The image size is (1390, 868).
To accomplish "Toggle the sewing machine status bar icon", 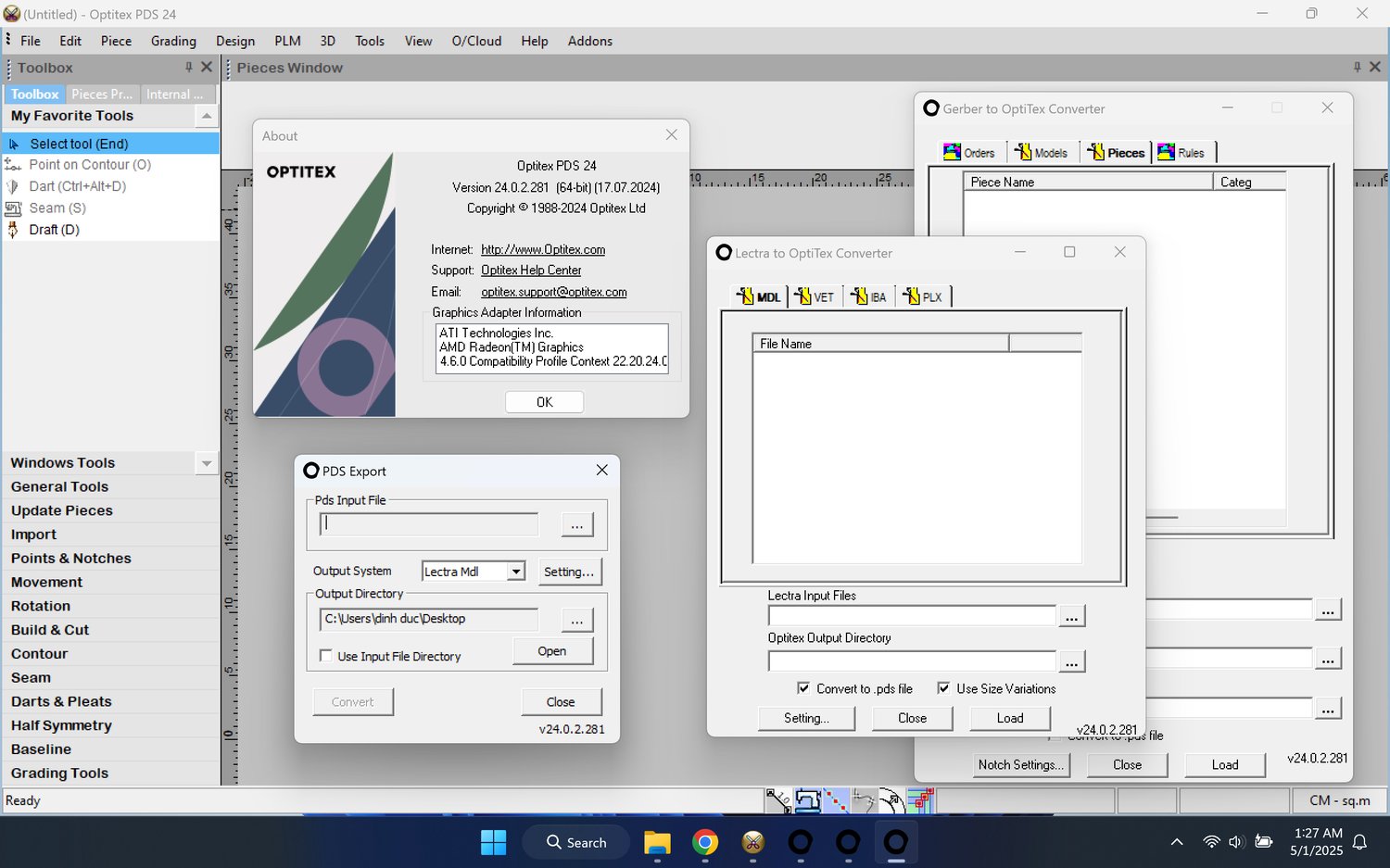I will tap(807, 800).
